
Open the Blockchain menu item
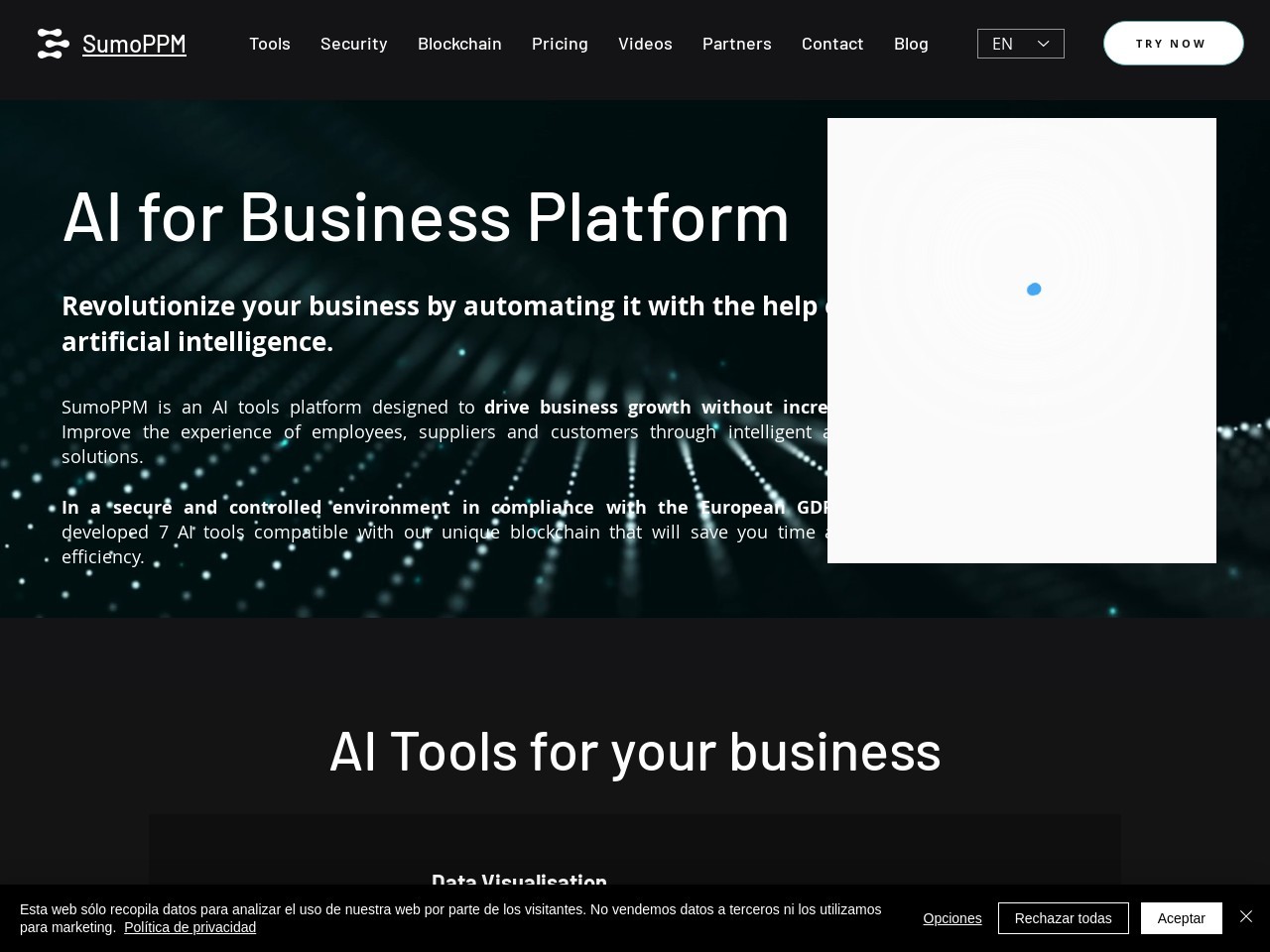[459, 44]
